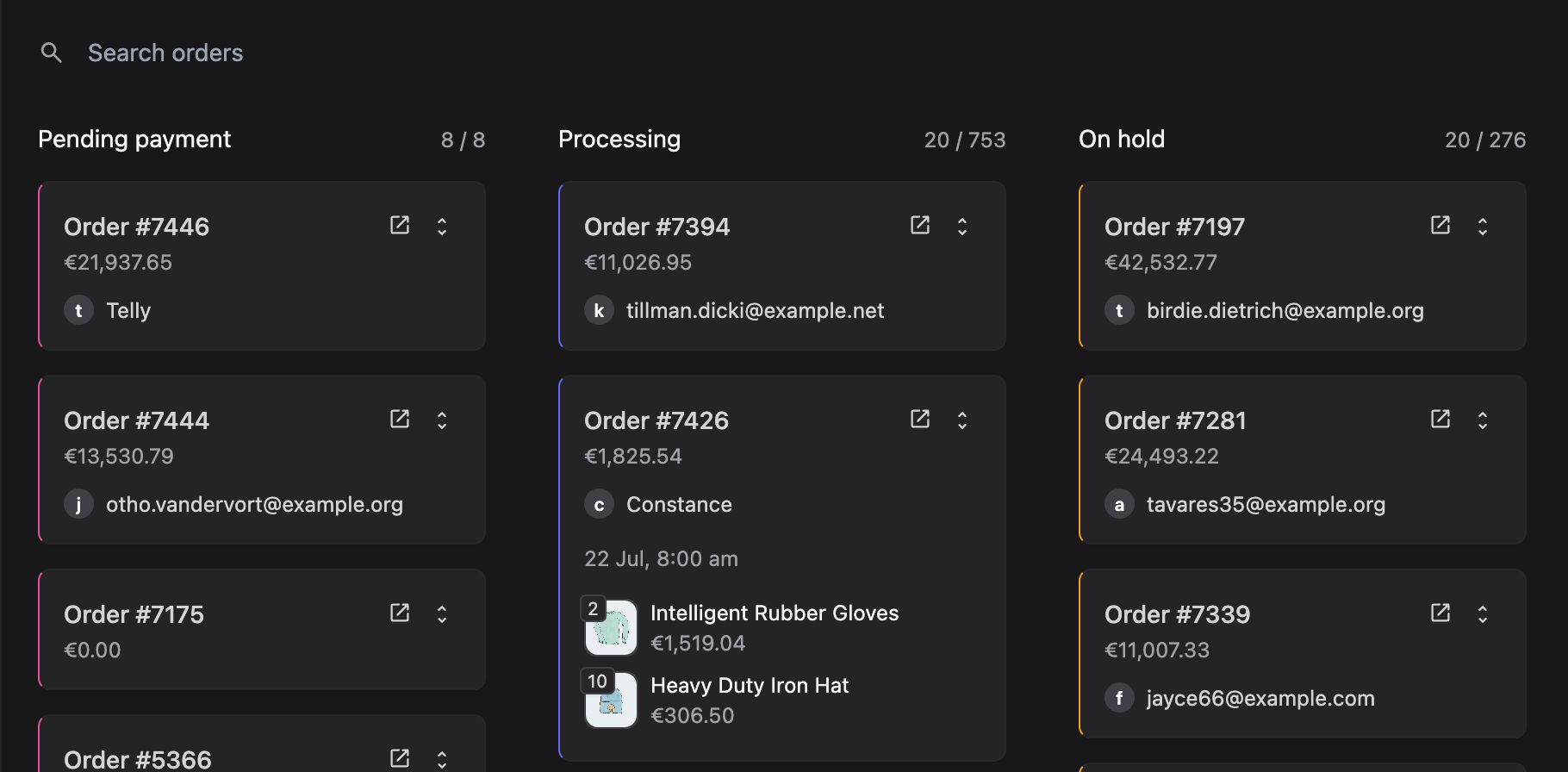Open Order #7197 external link icon

1440,225
